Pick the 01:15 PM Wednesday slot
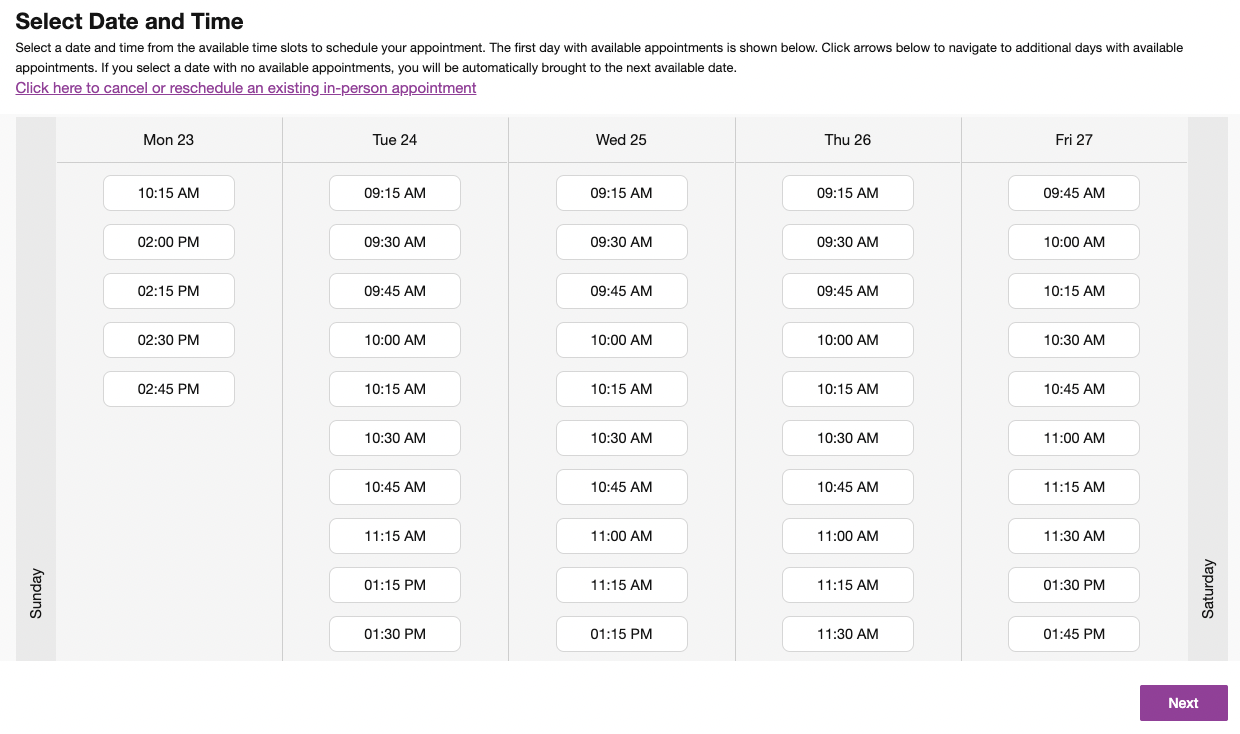 pos(622,634)
